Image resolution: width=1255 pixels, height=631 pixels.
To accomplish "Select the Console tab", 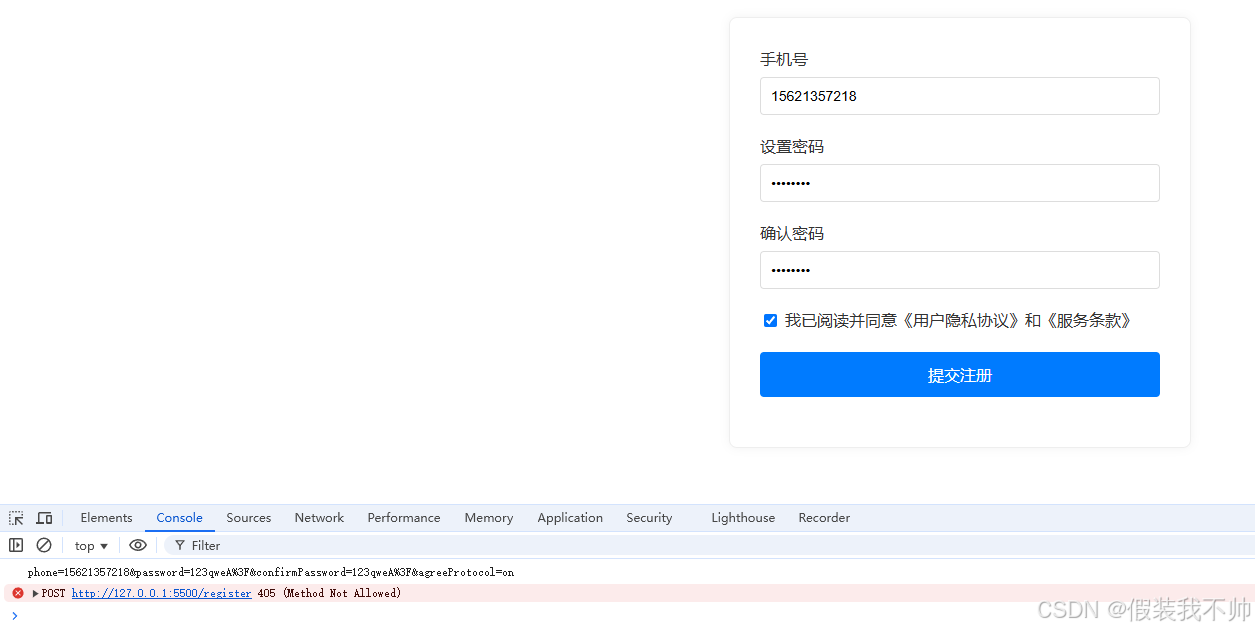I will [x=180, y=518].
